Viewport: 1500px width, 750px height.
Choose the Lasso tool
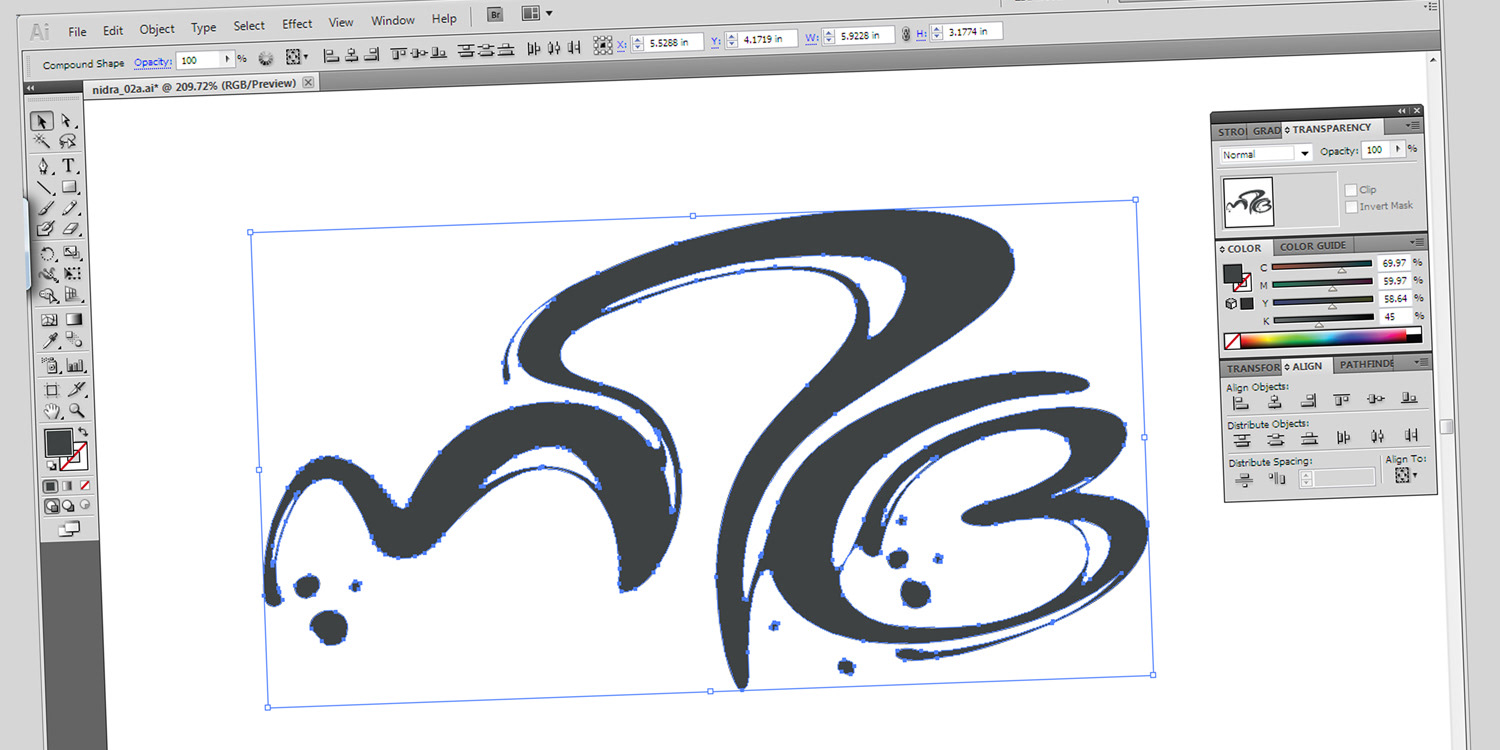click(68, 142)
